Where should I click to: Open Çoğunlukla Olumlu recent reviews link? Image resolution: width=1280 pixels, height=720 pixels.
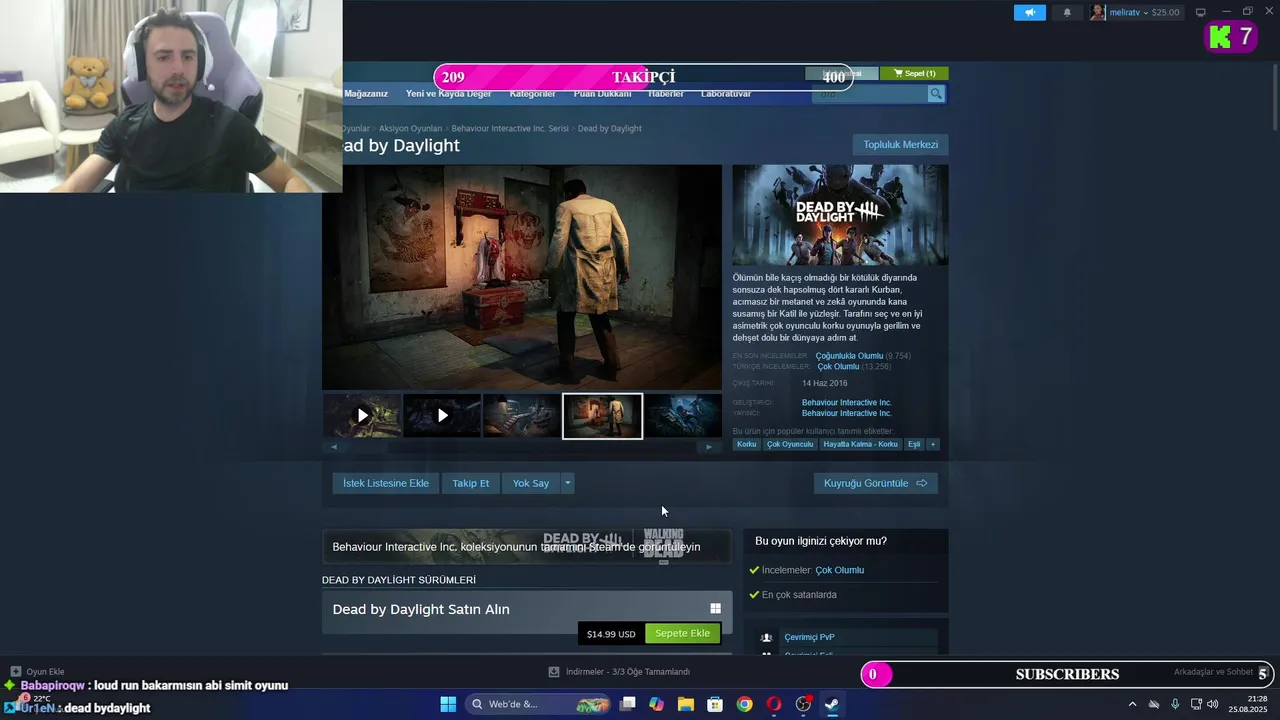click(x=849, y=356)
